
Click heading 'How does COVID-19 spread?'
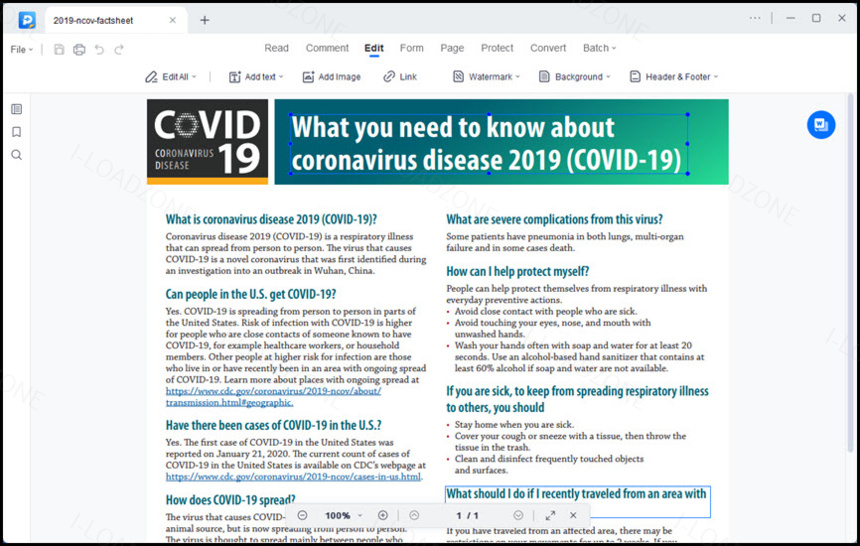230,500
